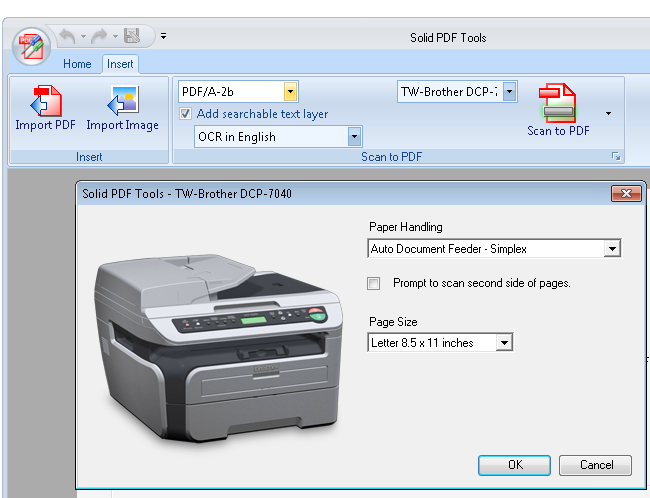Viewport: 650px width, 498px height.
Task: Click the OK button
Action: point(514,465)
